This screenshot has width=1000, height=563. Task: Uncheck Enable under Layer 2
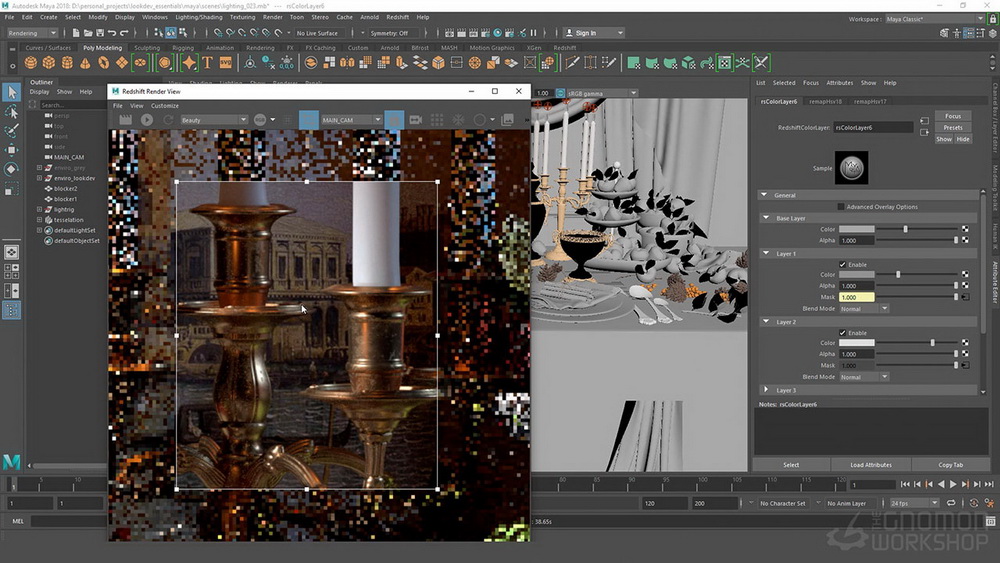click(x=842, y=333)
